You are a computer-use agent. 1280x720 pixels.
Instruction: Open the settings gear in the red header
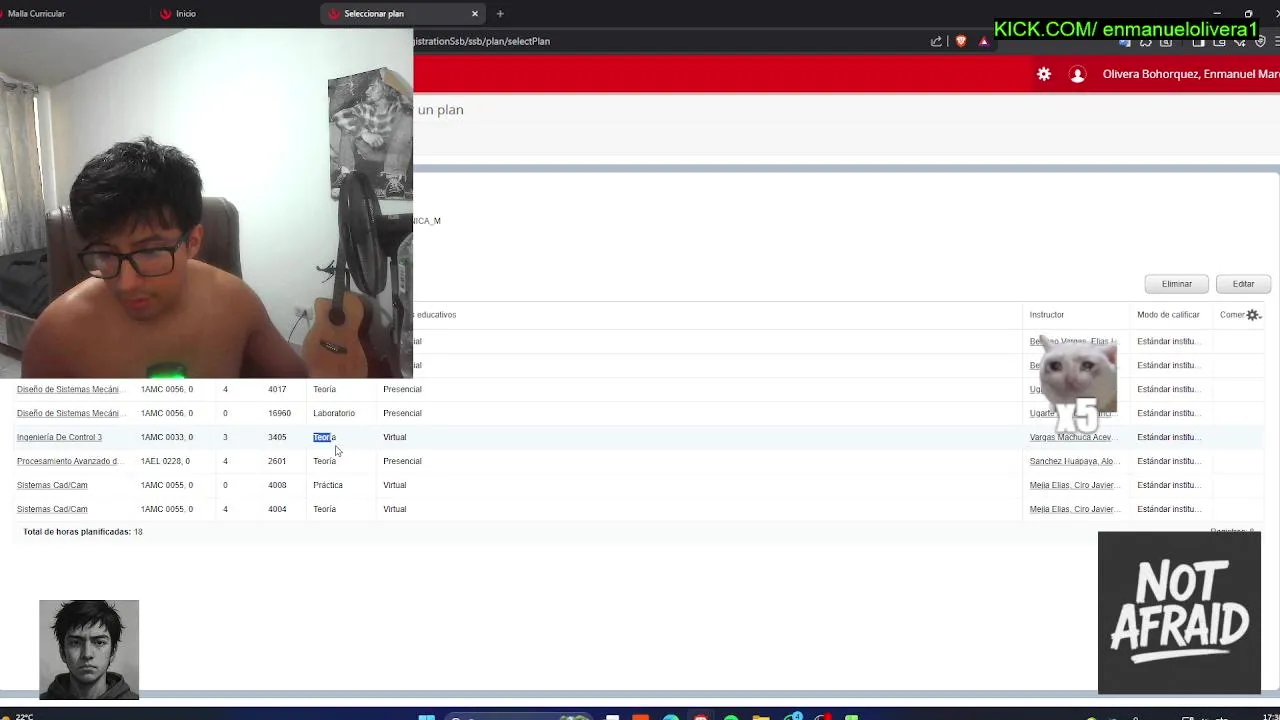1044,74
